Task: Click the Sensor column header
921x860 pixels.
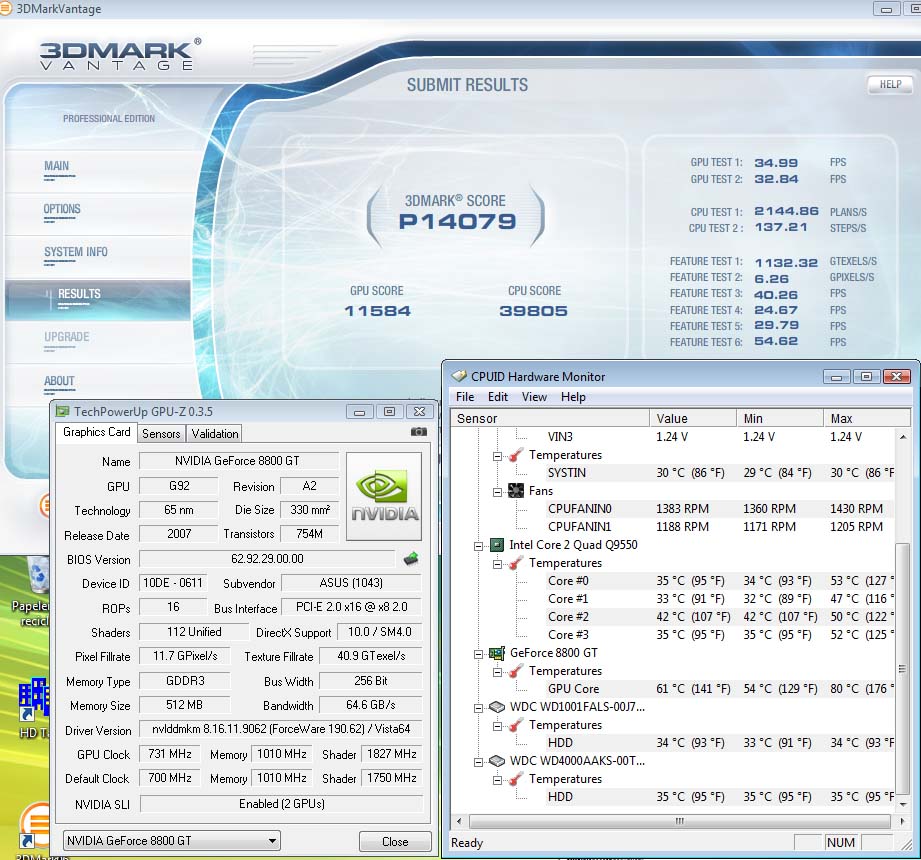Action: [550, 418]
